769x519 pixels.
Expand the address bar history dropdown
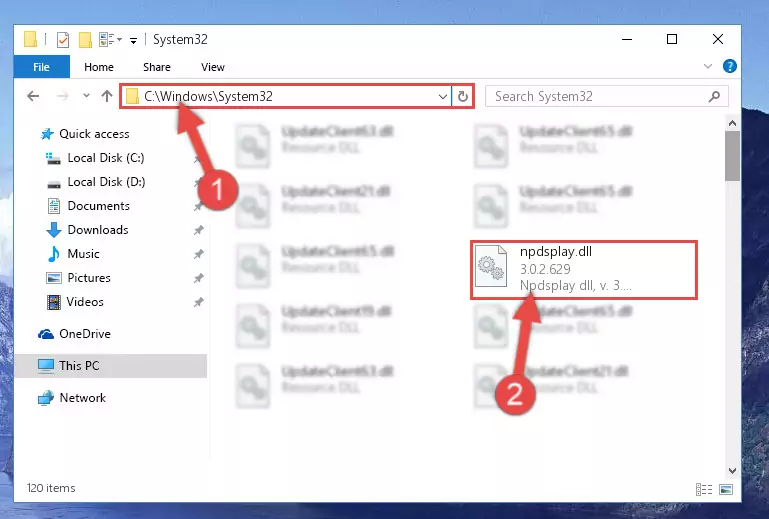[x=442, y=96]
